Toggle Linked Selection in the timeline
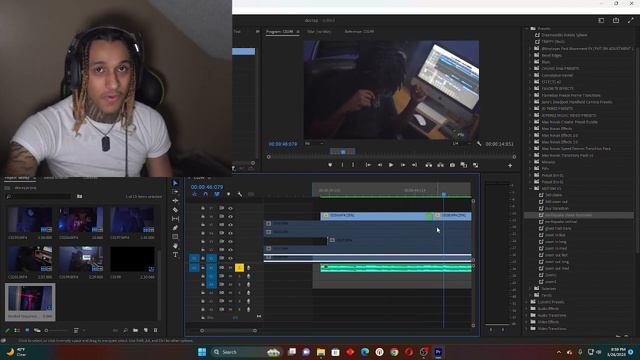Viewport: 640px width, 360px height. pyautogui.click(x=217, y=194)
